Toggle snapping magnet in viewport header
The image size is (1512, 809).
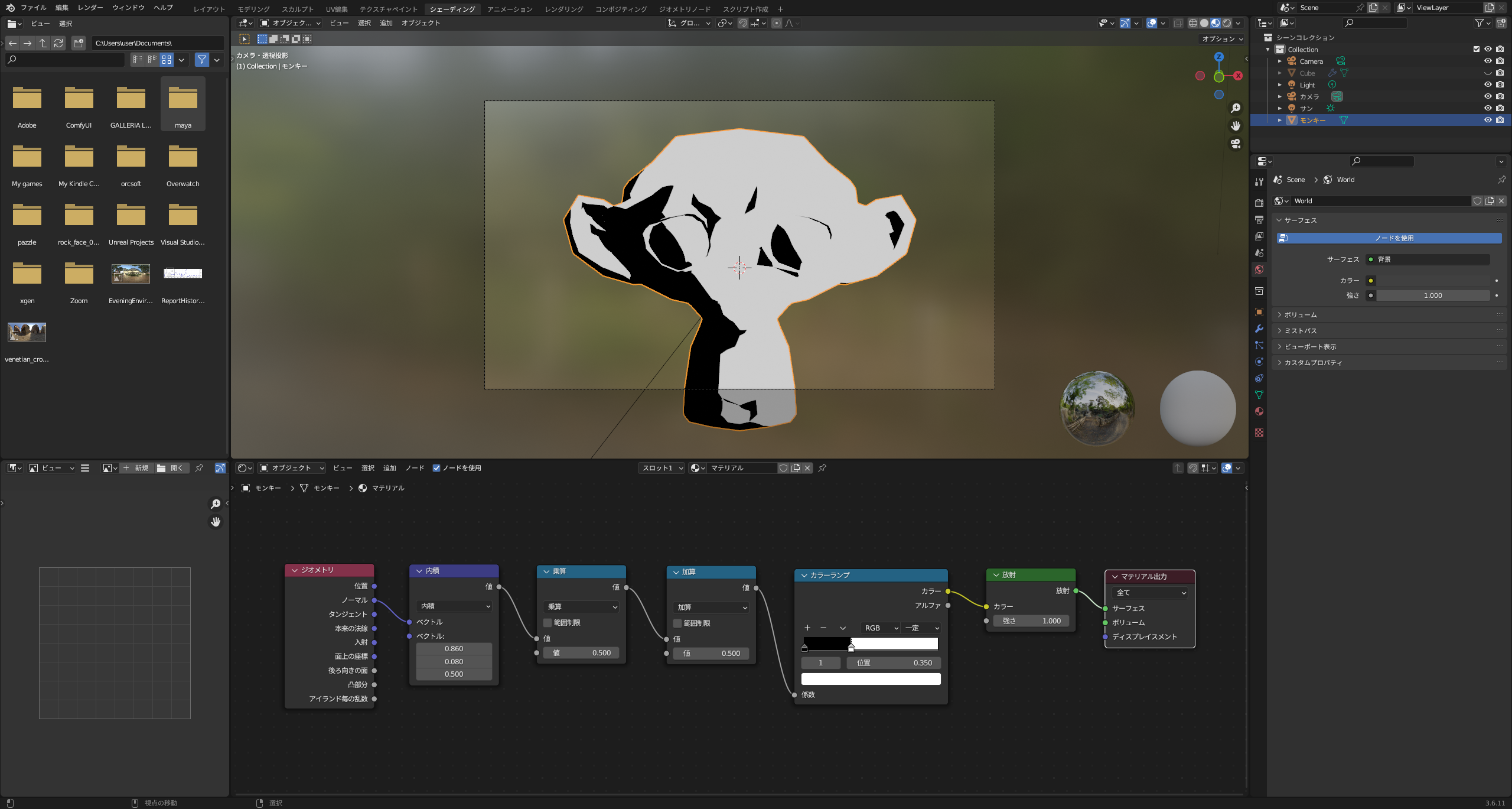743,23
